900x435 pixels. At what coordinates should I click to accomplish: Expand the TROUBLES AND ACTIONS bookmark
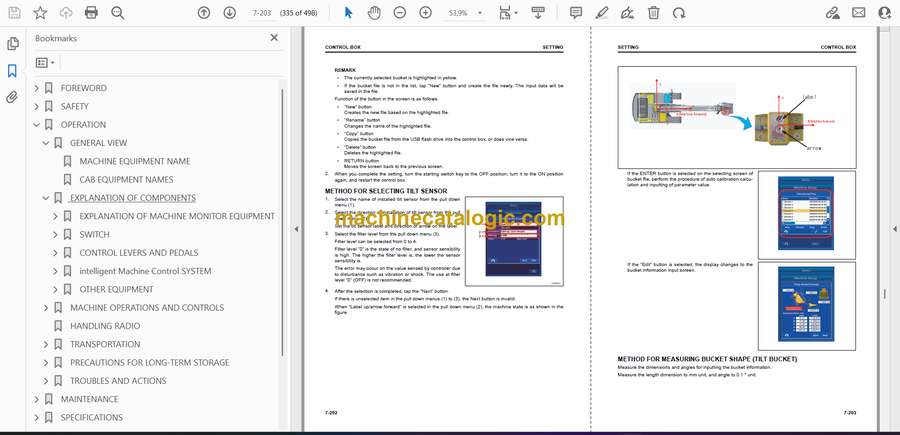(x=46, y=381)
